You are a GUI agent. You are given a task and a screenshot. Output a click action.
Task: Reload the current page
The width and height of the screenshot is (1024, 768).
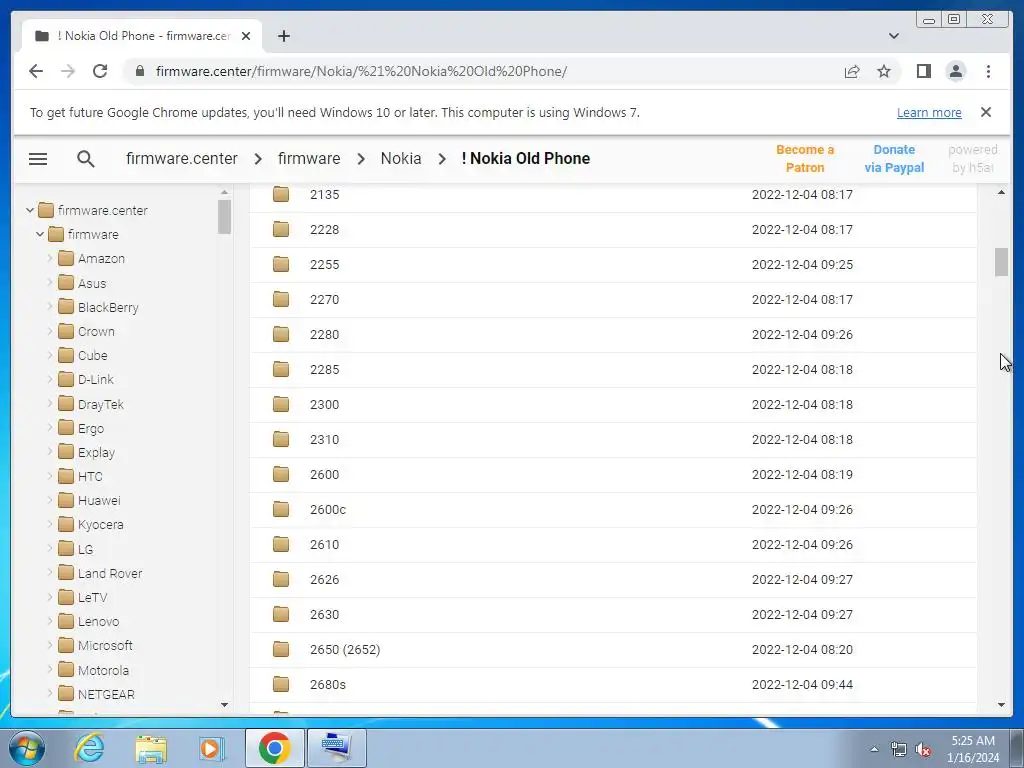(100, 71)
